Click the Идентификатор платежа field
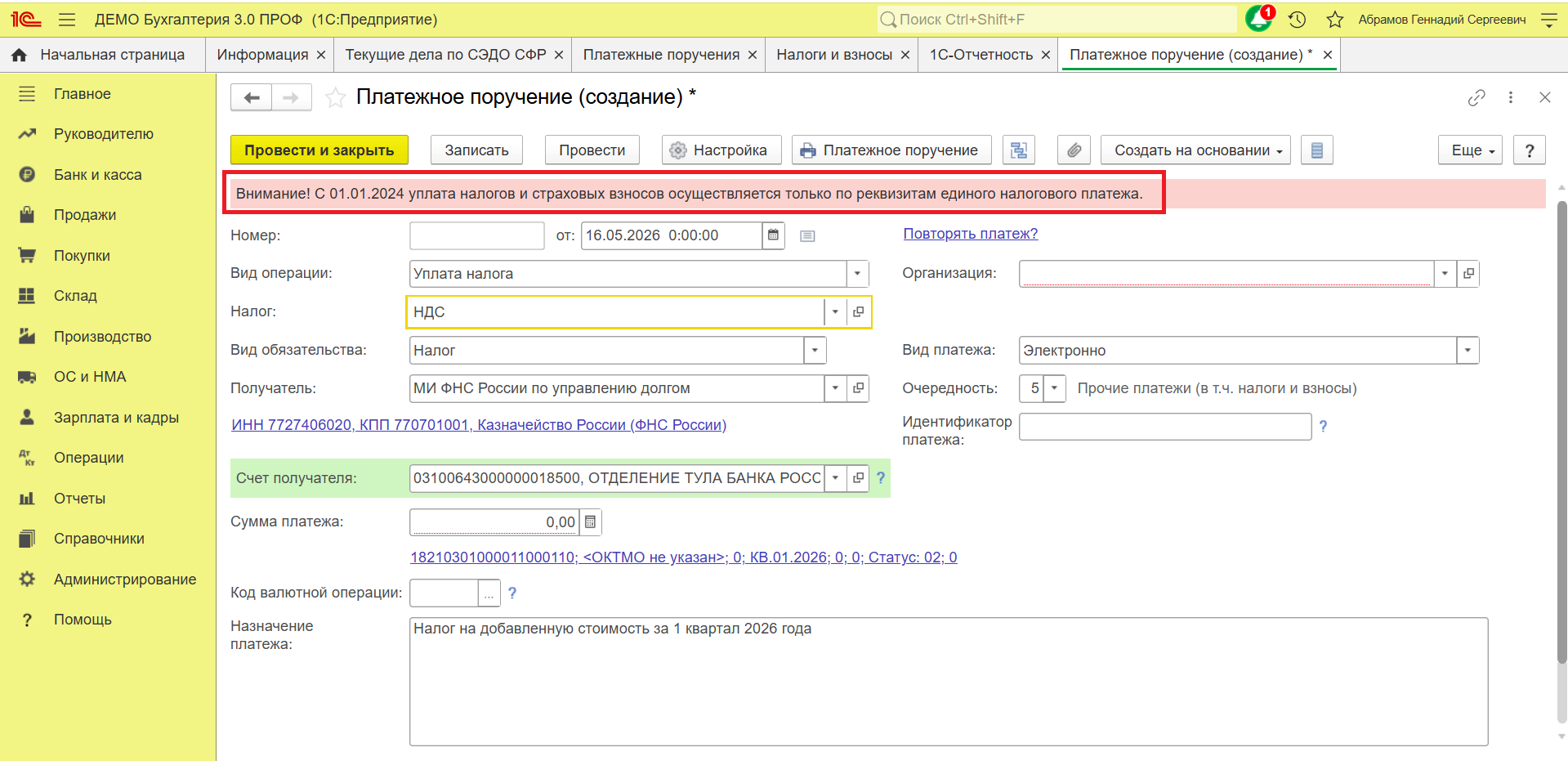Image resolution: width=1568 pixels, height=761 pixels. (x=1165, y=427)
